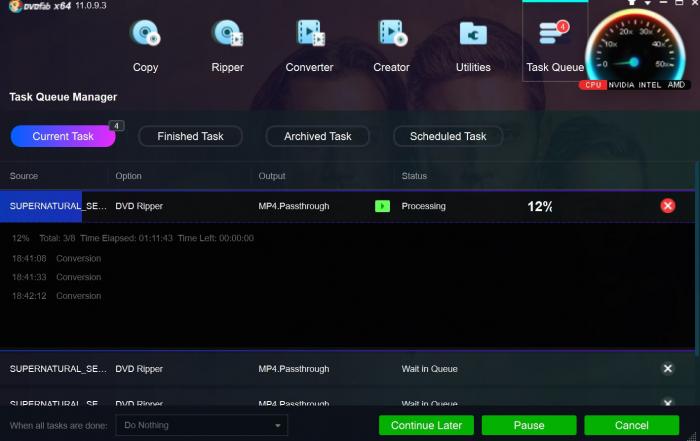Open the Converter module
The width and height of the screenshot is (700, 441).
coord(309,46)
